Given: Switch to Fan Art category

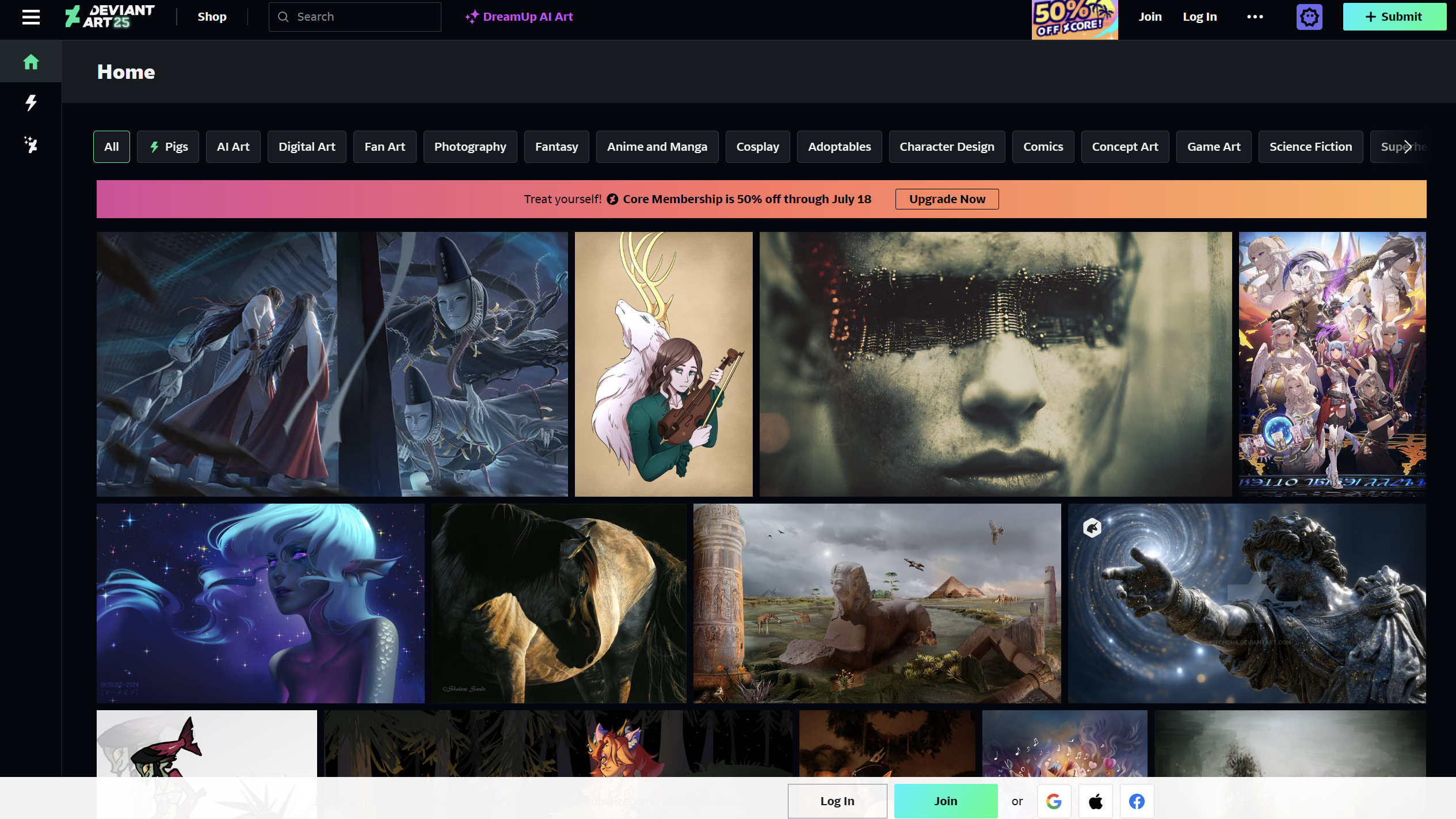Looking at the screenshot, I should 385,147.
